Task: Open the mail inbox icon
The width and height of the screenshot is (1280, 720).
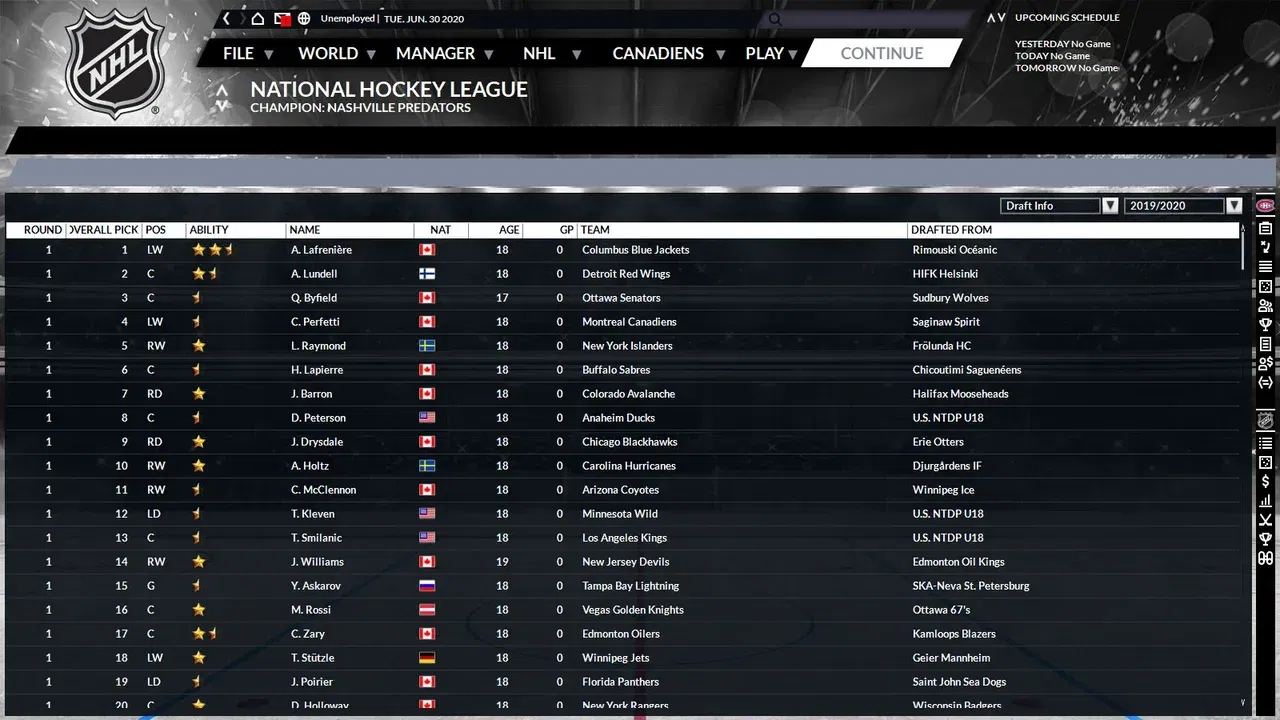Action: (x=282, y=19)
